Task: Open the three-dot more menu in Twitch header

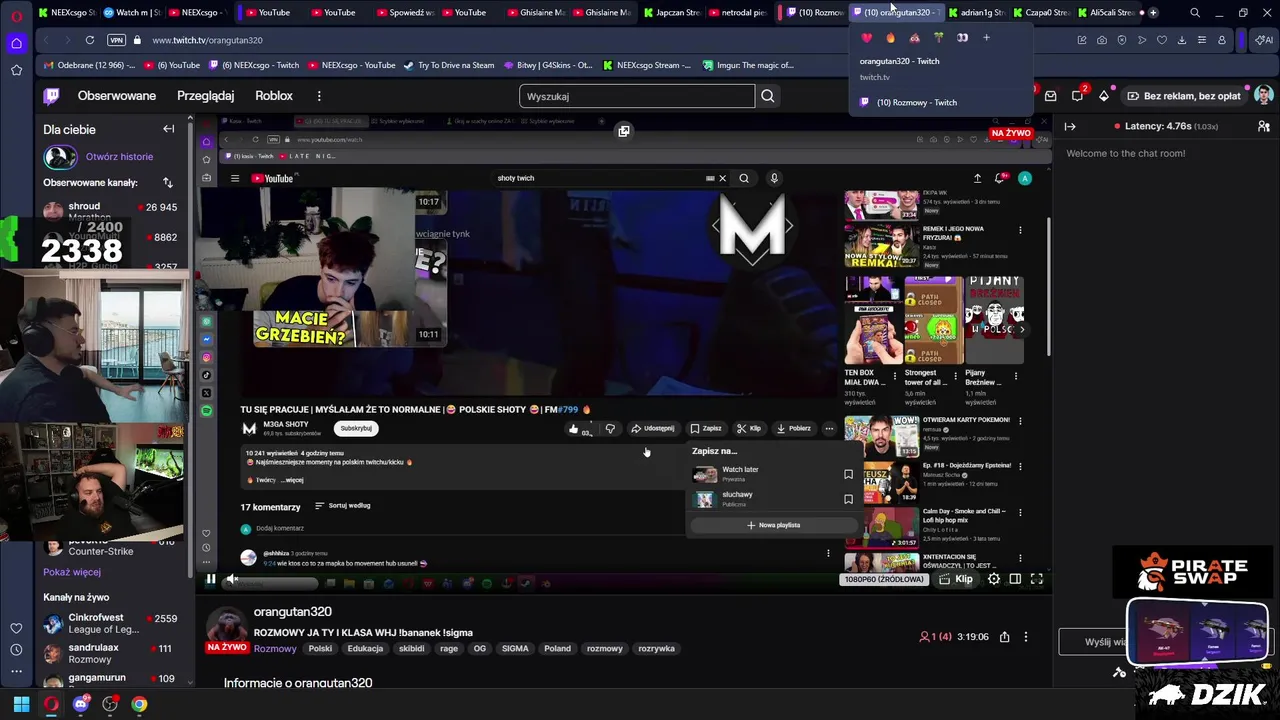Action: click(x=319, y=96)
